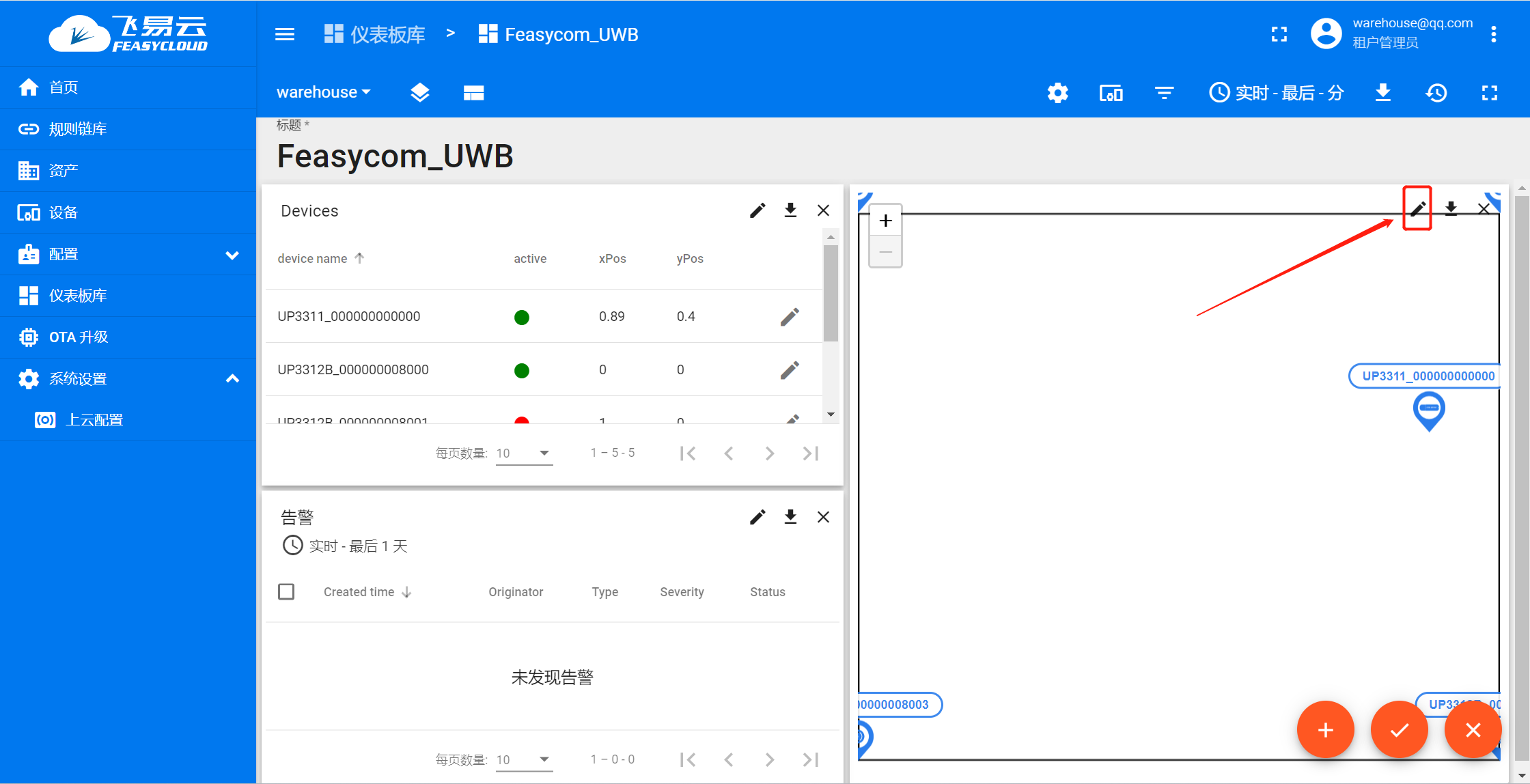Go to 规则链库 sidebar item
Image resolution: width=1530 pixels, height=784 pixels.
78,129
